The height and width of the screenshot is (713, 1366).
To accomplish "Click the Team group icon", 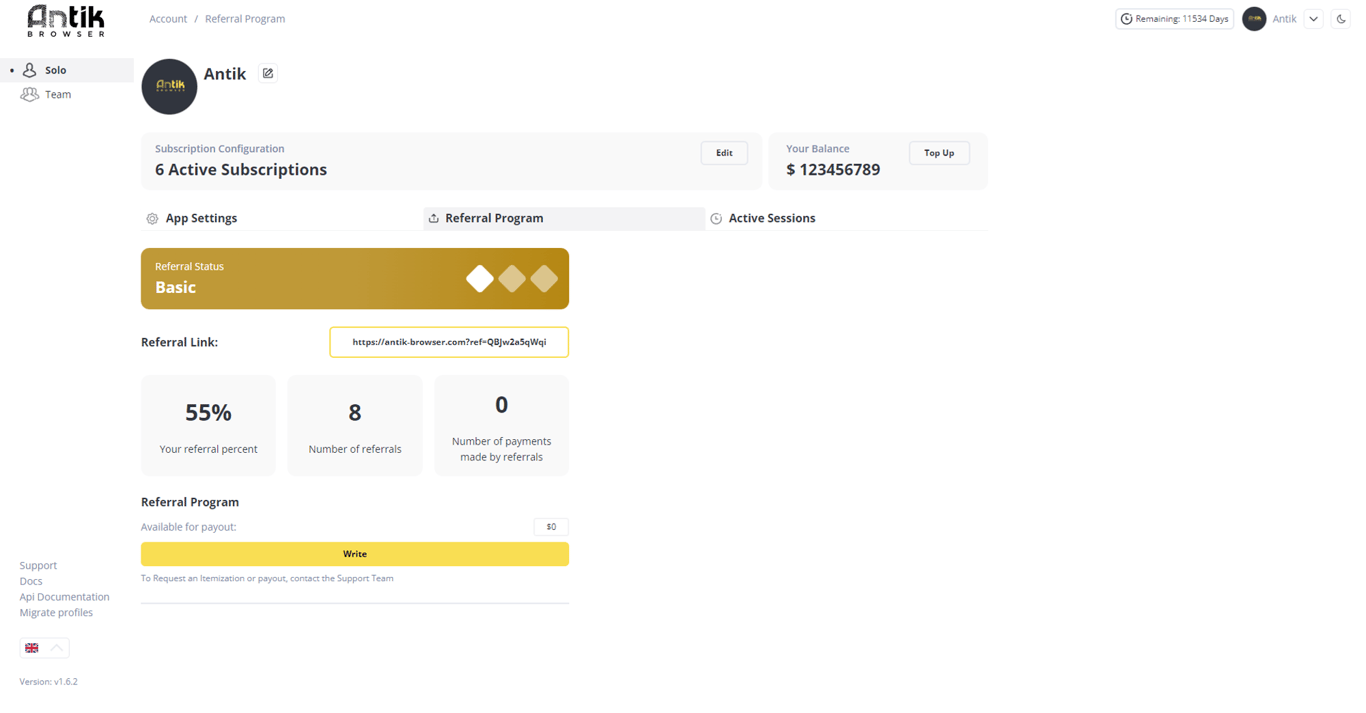I will (x=30, y=94).
